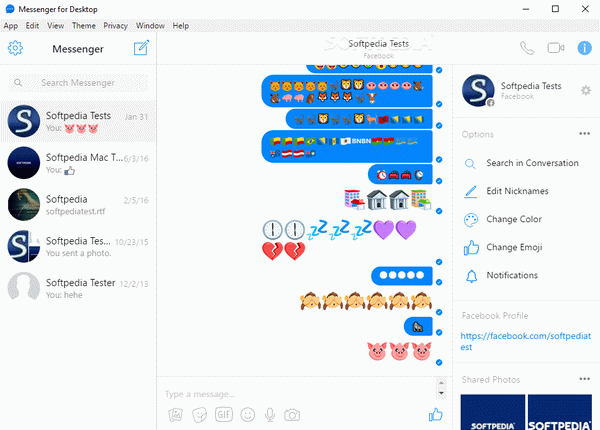
Task: Click the Messenger sidebar heading
Action: pyautogui.click(x=78, y=49)
